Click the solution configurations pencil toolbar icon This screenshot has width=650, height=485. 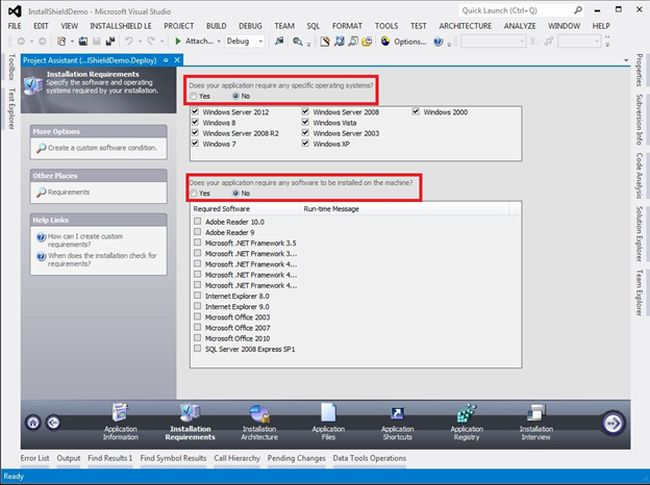325,41
